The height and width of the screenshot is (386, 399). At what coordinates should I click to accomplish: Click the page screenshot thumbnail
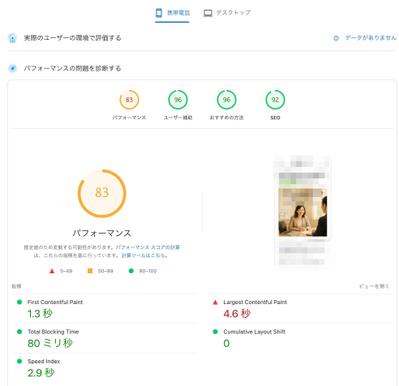pos(302,211)
